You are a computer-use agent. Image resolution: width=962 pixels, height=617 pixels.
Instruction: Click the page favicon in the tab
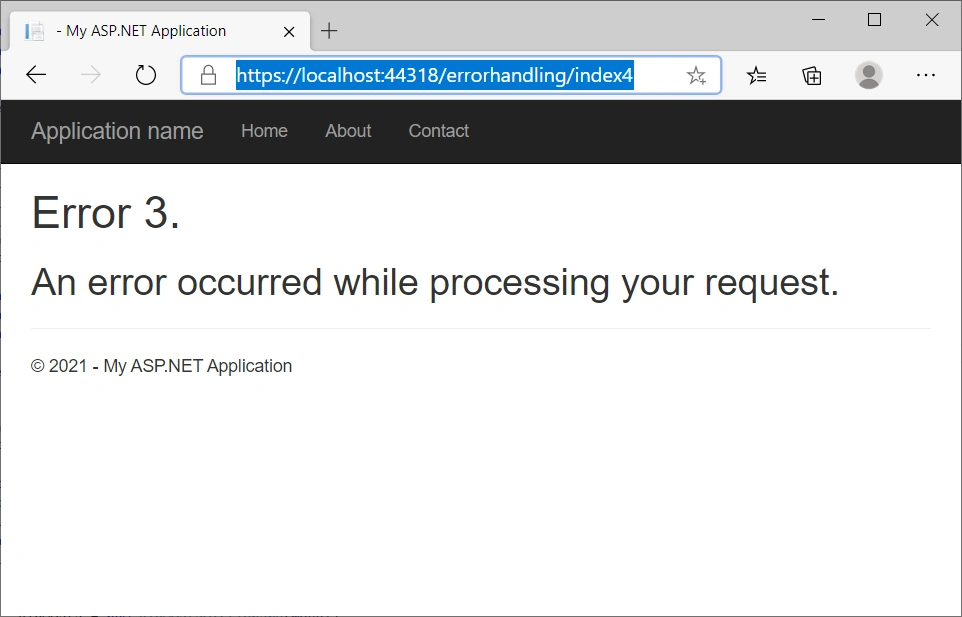click(x=34, y=31)
